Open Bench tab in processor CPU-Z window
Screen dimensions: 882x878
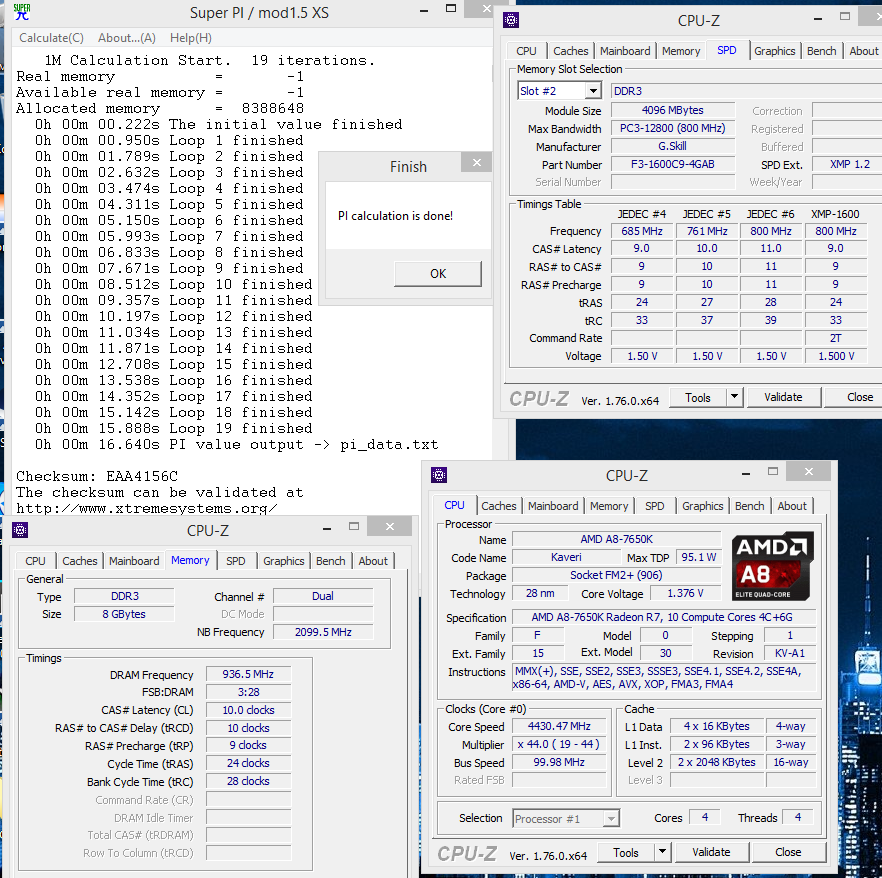749,506
